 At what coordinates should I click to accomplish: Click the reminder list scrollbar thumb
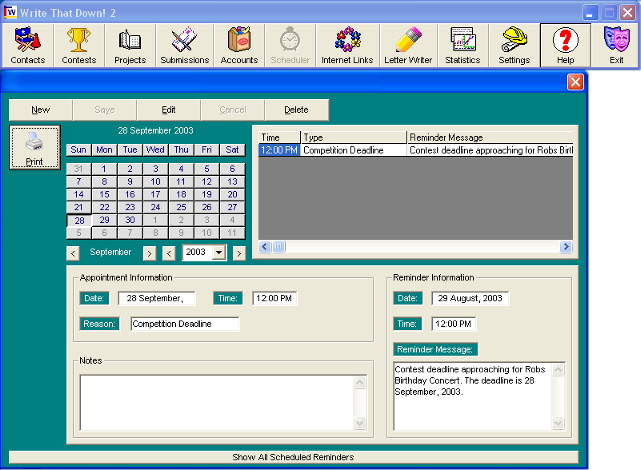coord(279,246)
